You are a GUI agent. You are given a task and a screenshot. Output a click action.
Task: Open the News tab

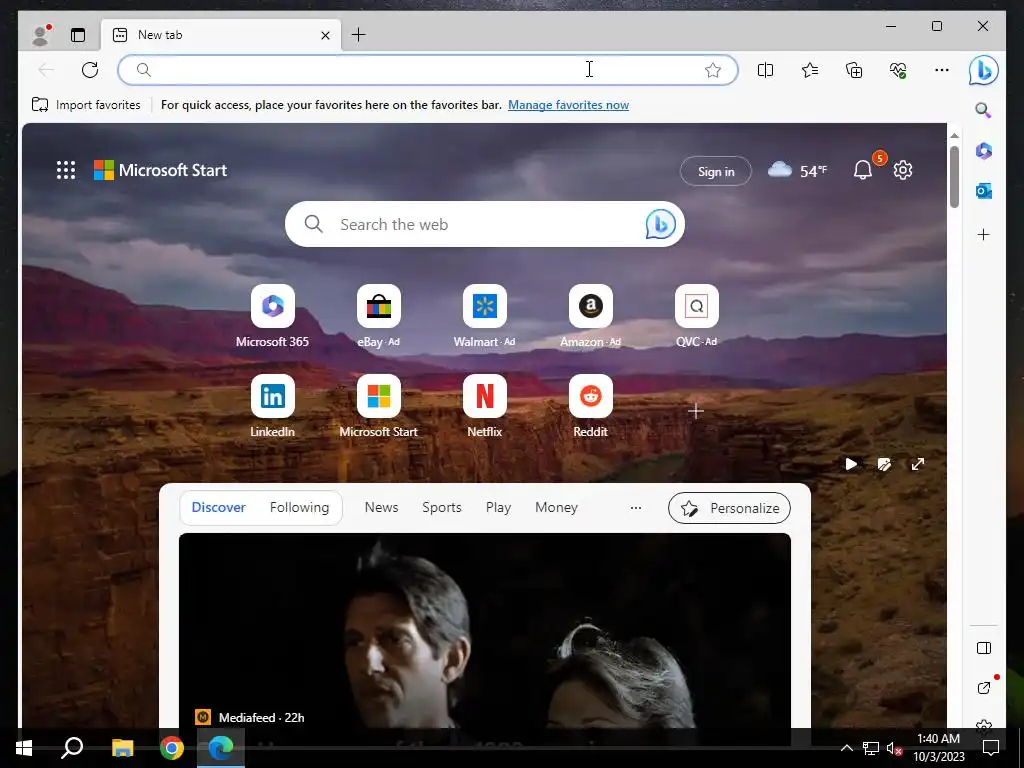coord(381,507)
